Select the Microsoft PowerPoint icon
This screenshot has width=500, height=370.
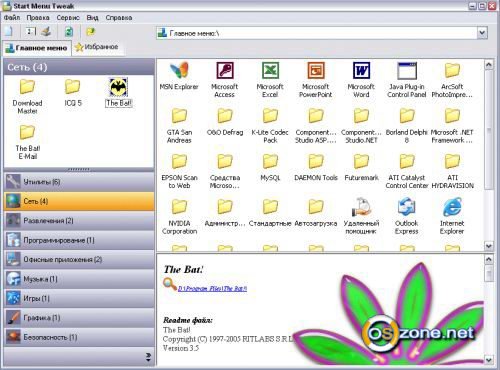coord(316,70)
